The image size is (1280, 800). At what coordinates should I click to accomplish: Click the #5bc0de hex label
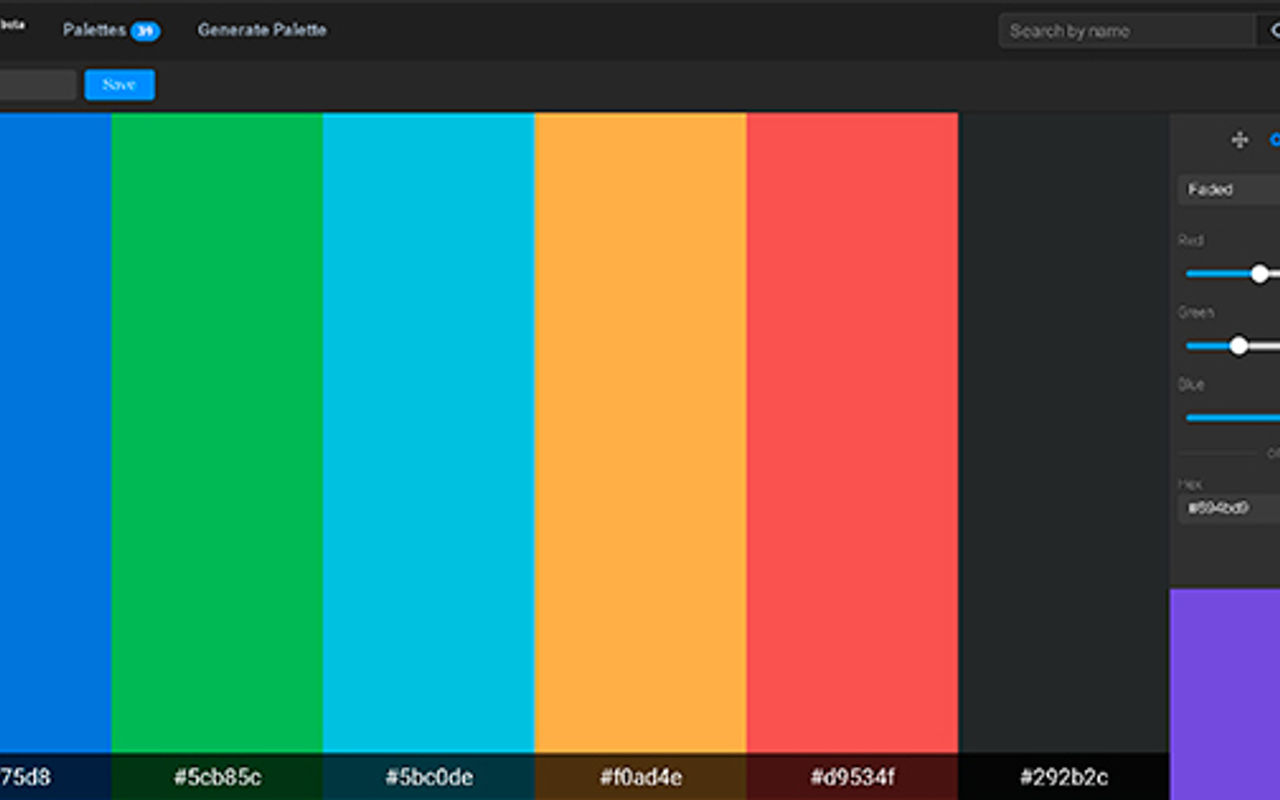pos(429,777)
